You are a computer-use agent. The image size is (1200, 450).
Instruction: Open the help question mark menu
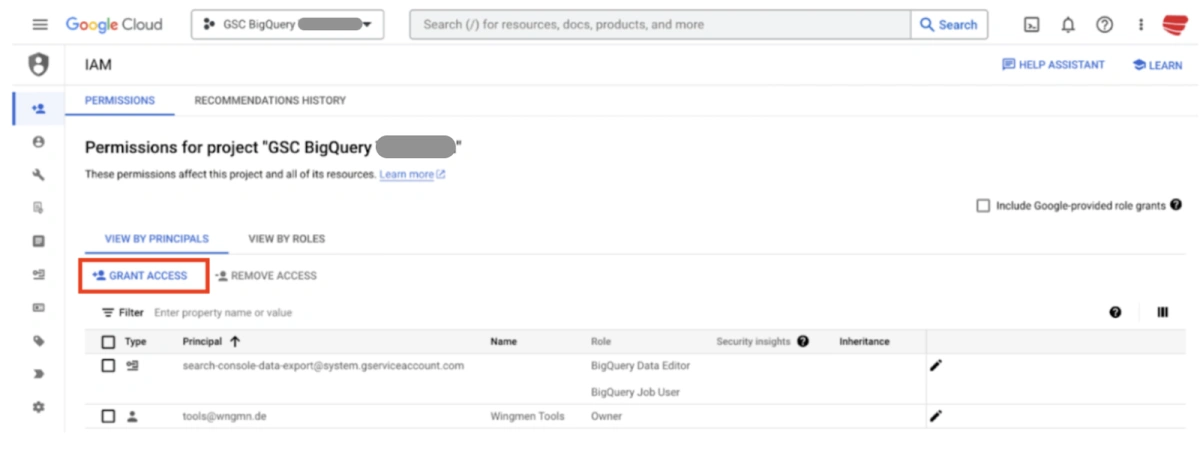[1104, 25]
